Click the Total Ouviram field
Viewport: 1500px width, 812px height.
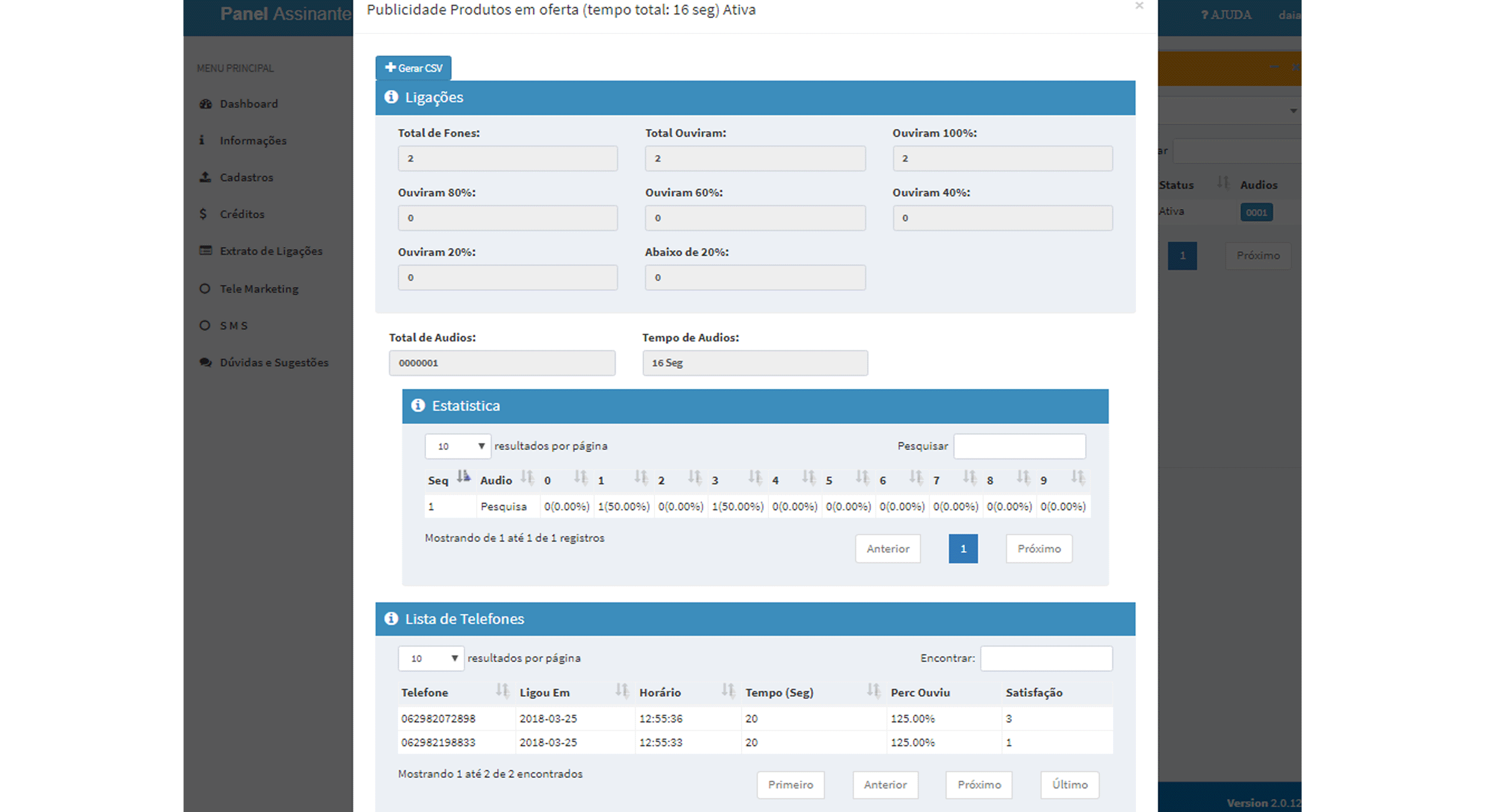755,158
